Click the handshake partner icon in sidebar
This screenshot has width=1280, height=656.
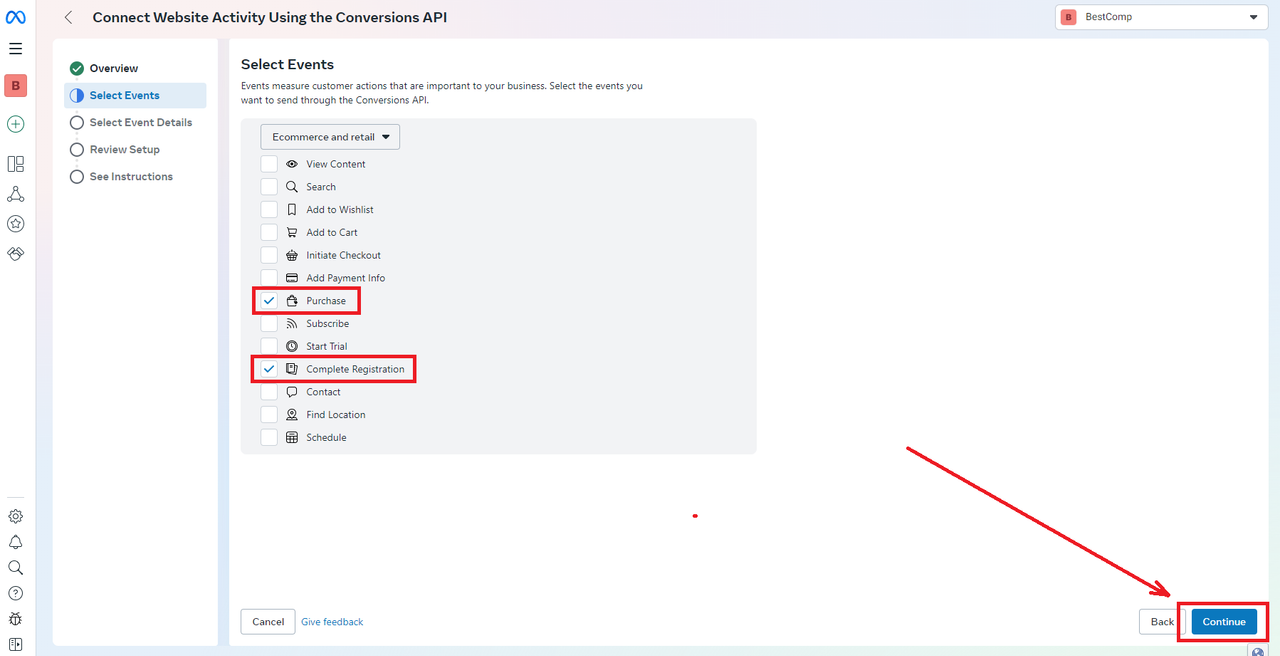pos(15,254)
